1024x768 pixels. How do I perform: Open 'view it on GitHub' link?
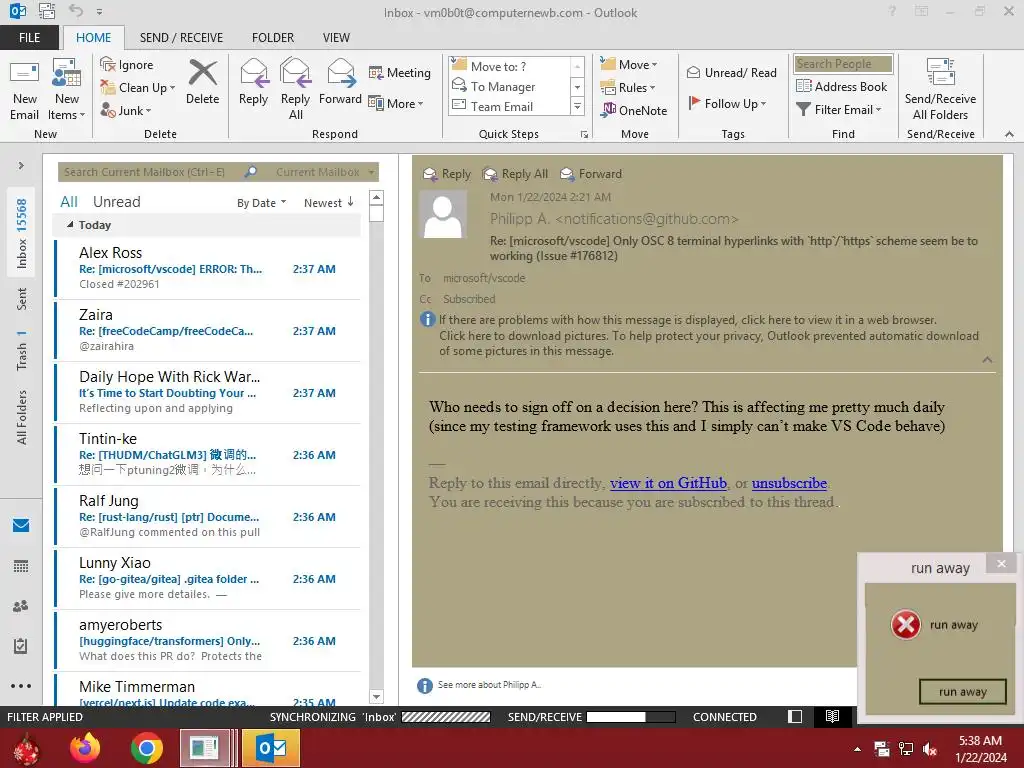[668, 483]
